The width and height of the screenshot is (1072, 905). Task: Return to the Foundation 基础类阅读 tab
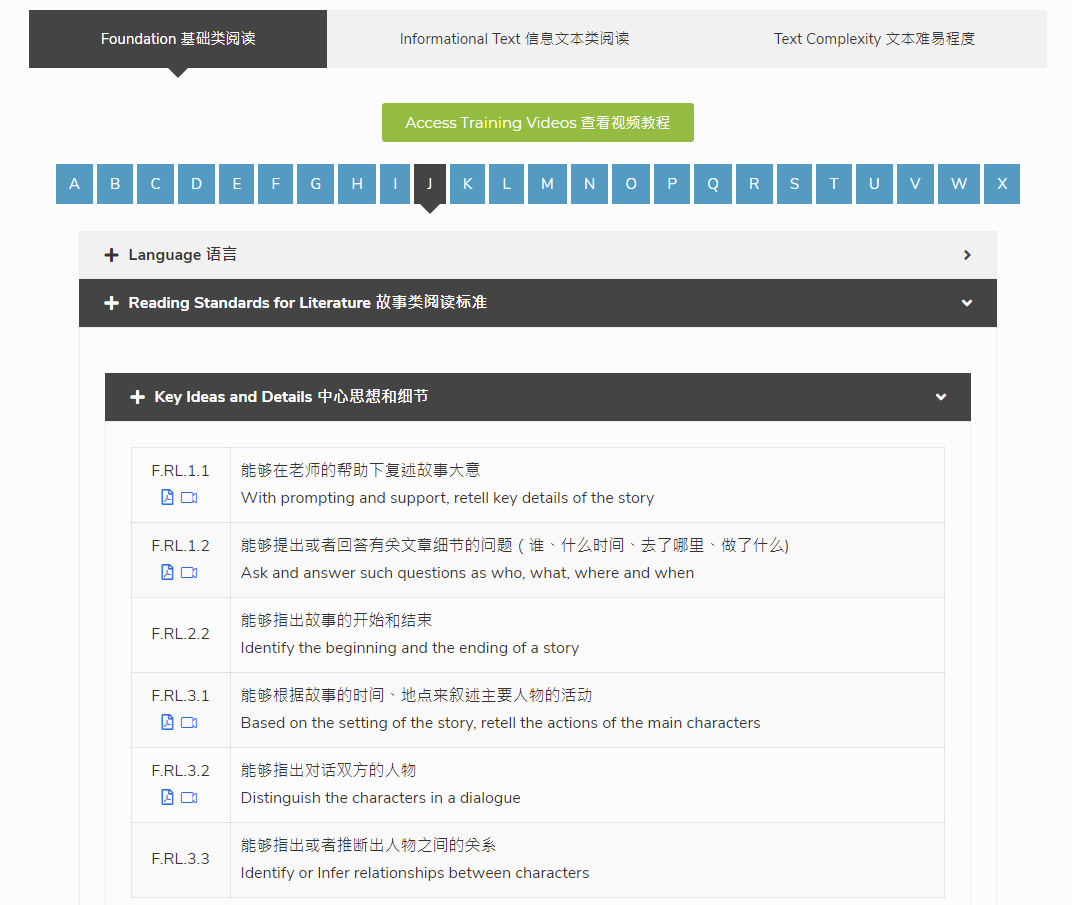coord(177,39)
